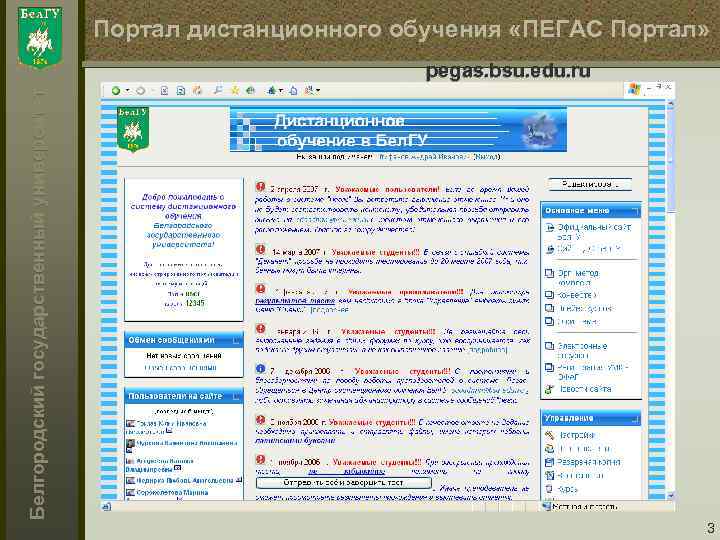Click the grey Forward browser button
The image size is (720, 540).
click(141, 90)
